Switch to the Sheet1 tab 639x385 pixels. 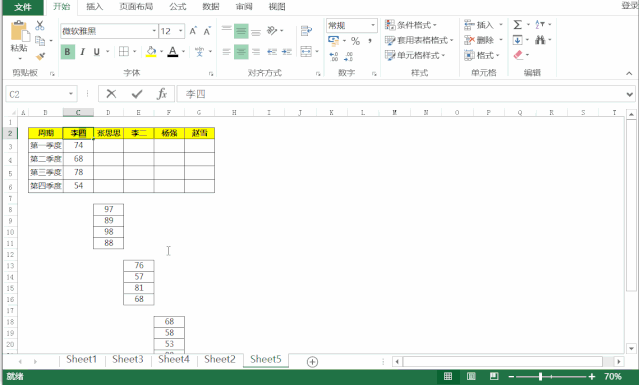(82, 359)
